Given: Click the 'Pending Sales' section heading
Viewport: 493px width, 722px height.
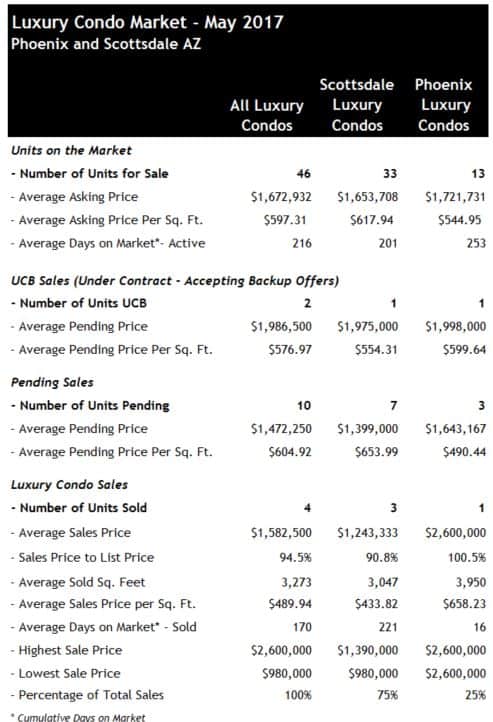Looking at the screenshot, I should tap(52, 383).
